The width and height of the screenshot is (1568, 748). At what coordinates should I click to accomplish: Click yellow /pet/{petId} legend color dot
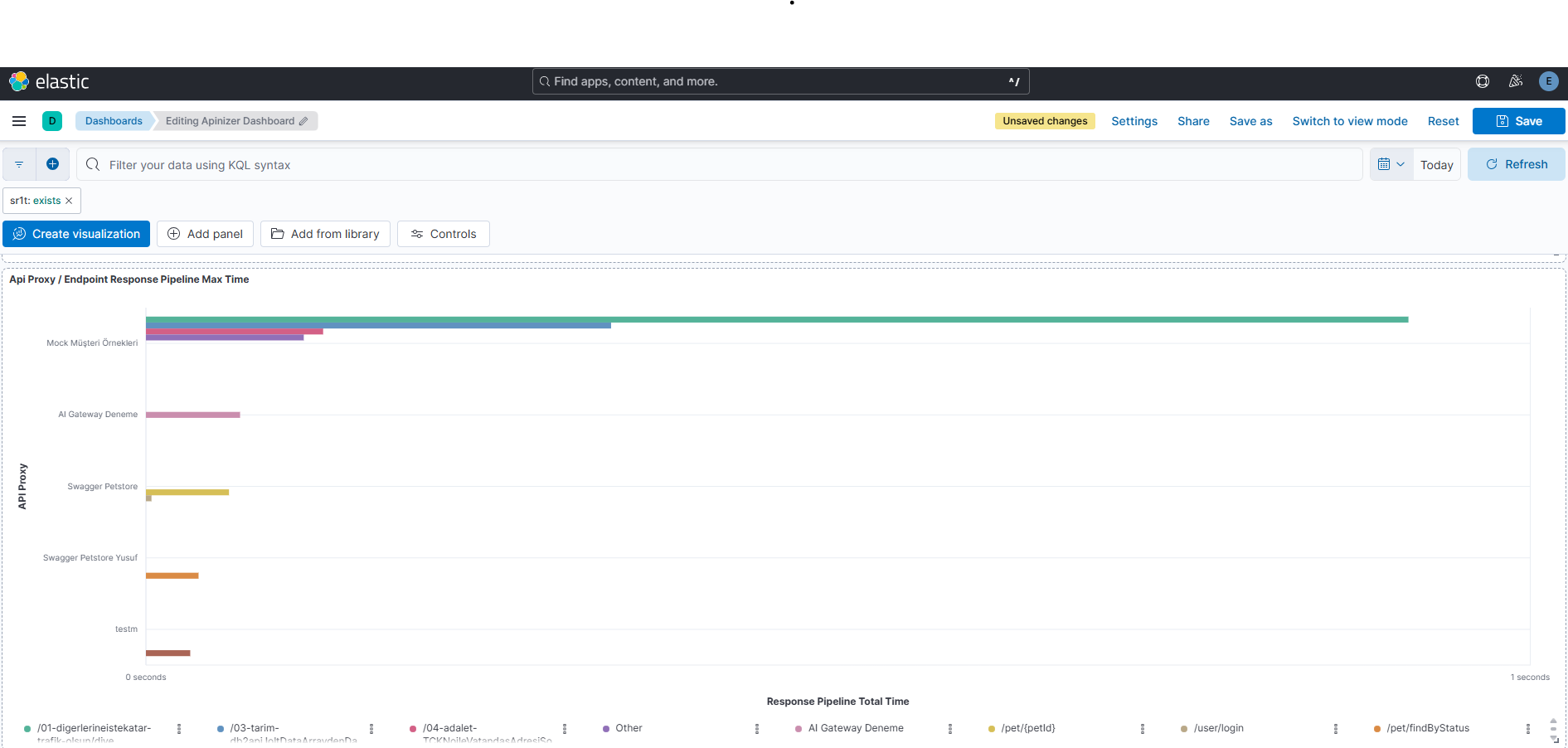click(x=992, y=729)
